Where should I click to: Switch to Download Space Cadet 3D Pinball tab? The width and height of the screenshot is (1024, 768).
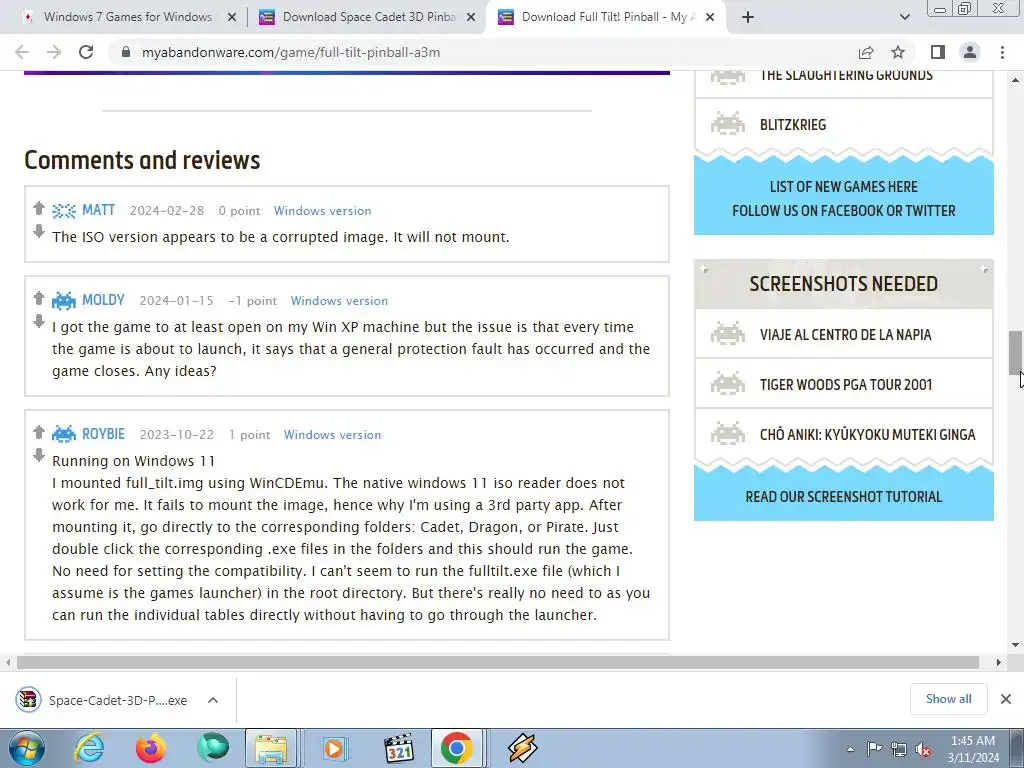(369, 17)
